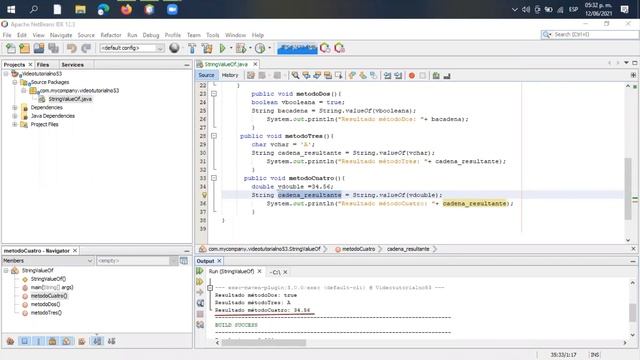Toggle Sort by Name in Navigator
This screenshot has width=640, height=360.
click(97, 341)
